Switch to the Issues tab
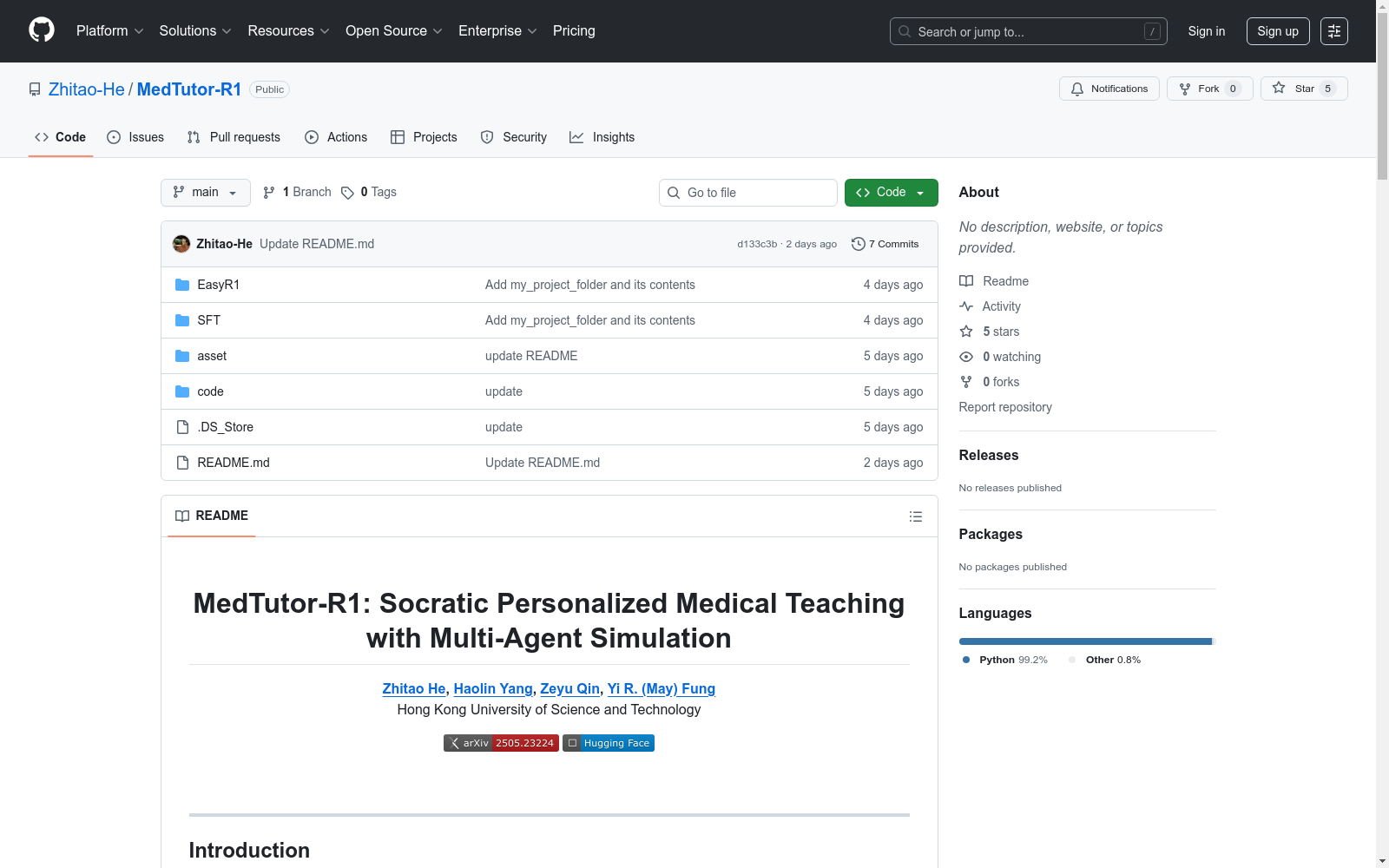 135,137
